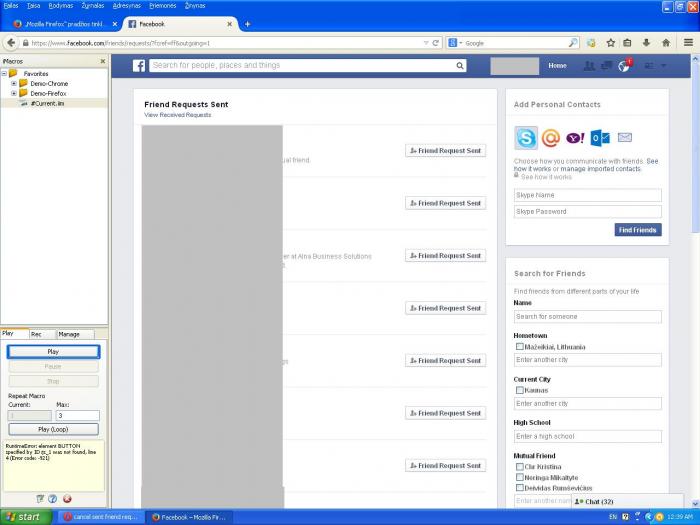Go to Facebook Home link
Image resolution: width=700 pixels, height=525 pixels.
click(557, 66)
